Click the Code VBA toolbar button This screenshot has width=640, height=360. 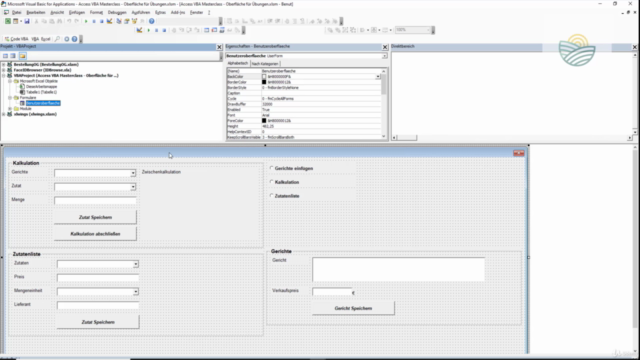pyautogui.click(x=17, y=39)
